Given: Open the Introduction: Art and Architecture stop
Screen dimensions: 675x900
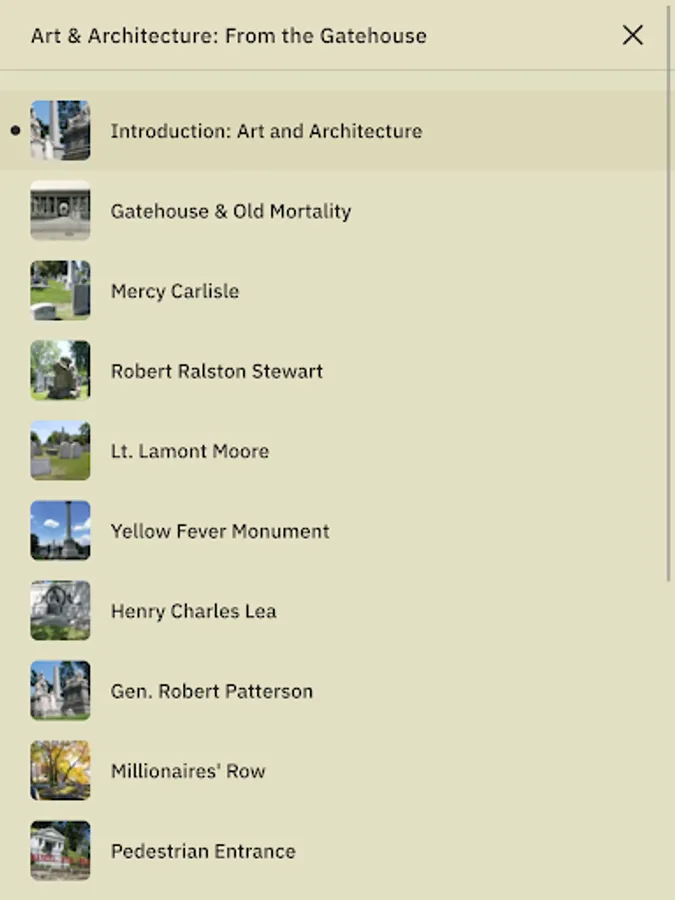Looking at the screenshot, I should click(x=334, y=130).
